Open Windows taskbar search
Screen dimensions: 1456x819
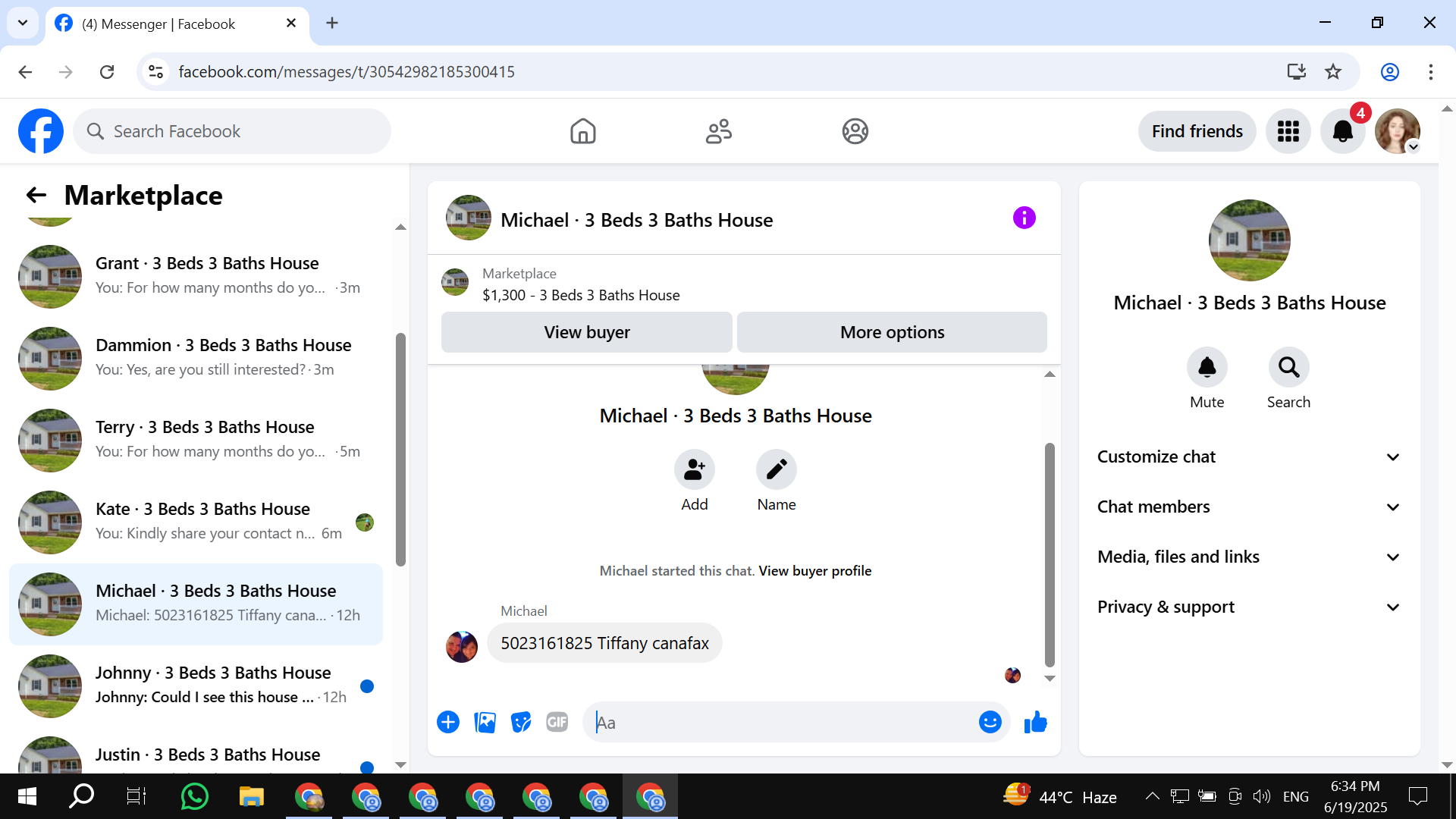[82, 796]
